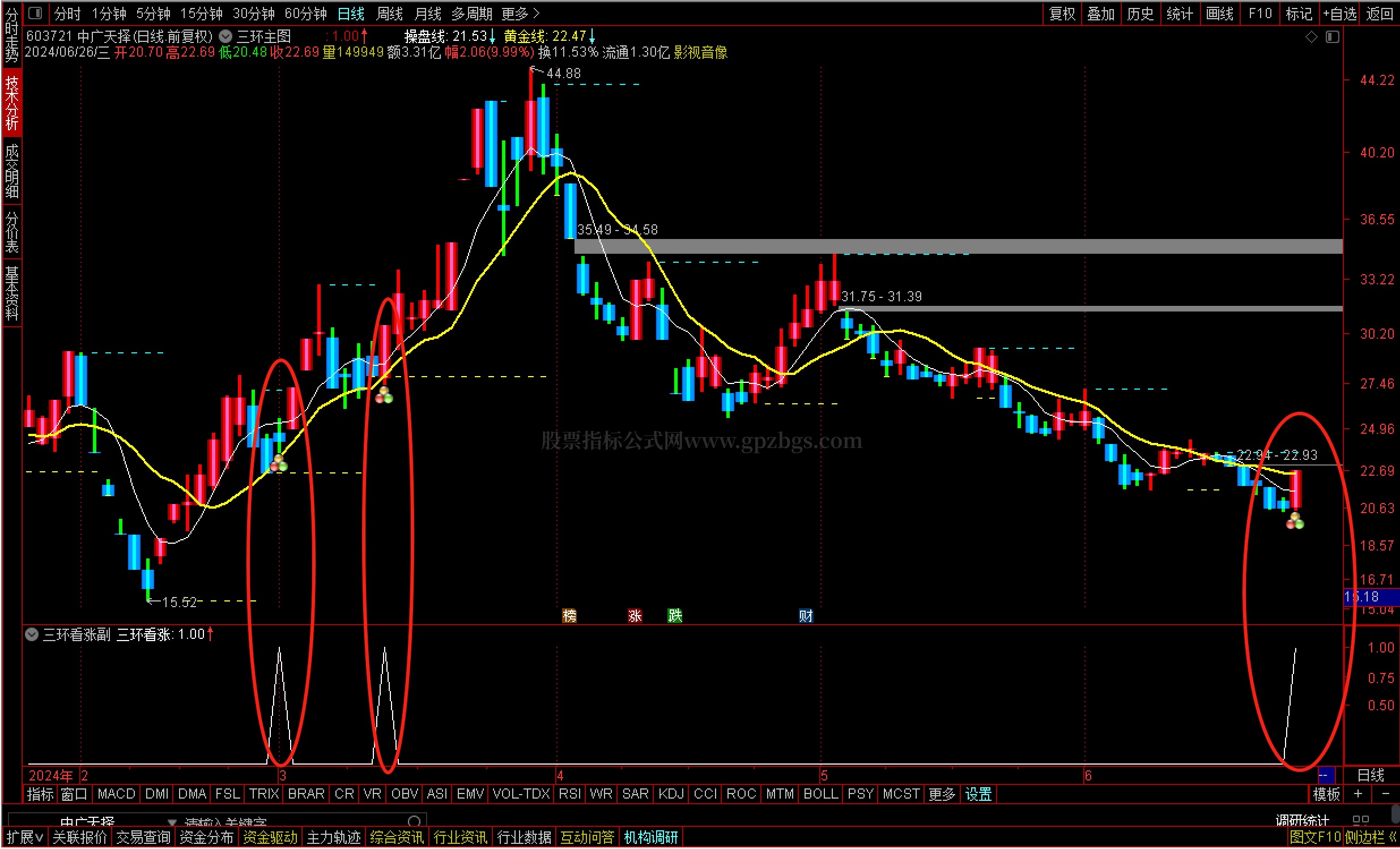Open the 基本资料 side tab
Viewport: 1400px width, 849px height.
pos(11,293)
